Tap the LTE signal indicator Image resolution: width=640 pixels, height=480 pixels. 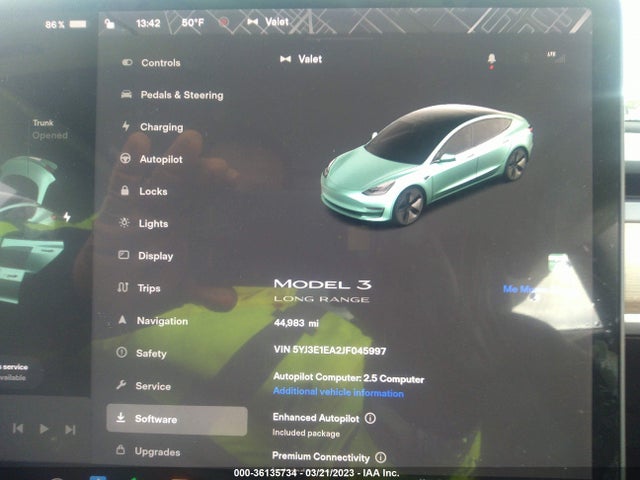(556, 57)
